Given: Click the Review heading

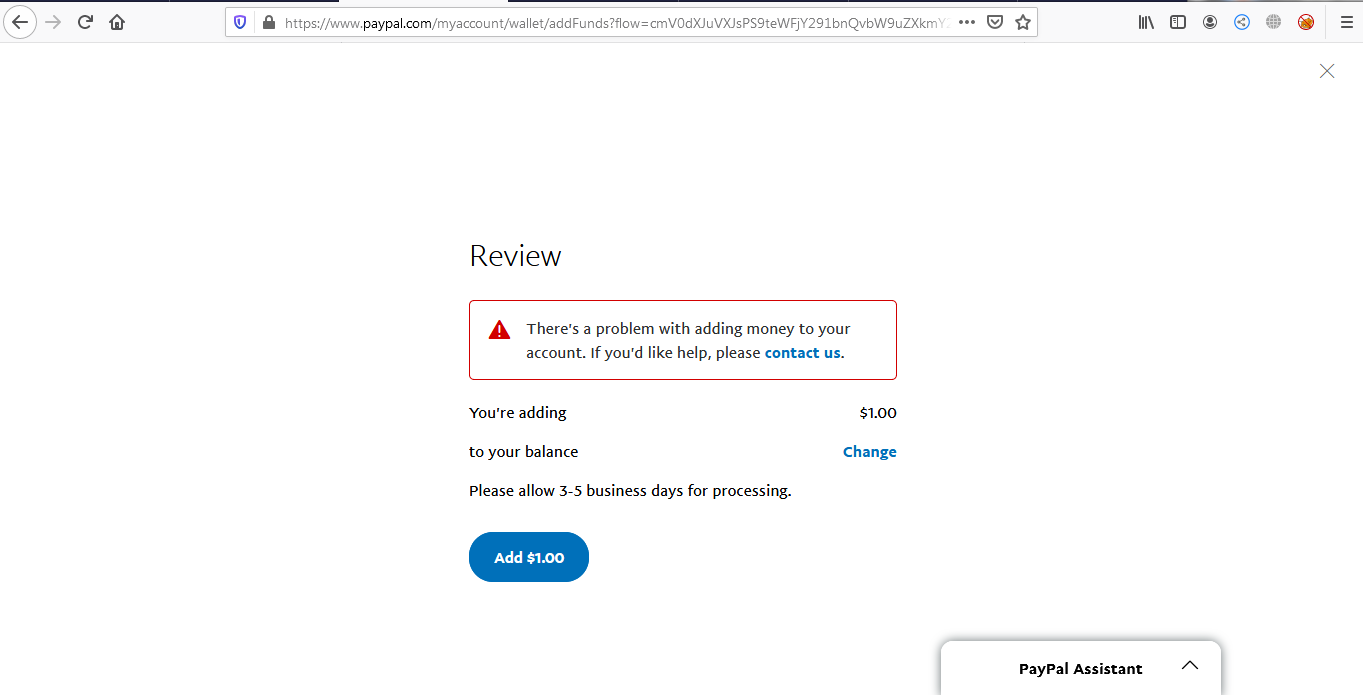Looking at the screenshot, I should coord(515,256).
